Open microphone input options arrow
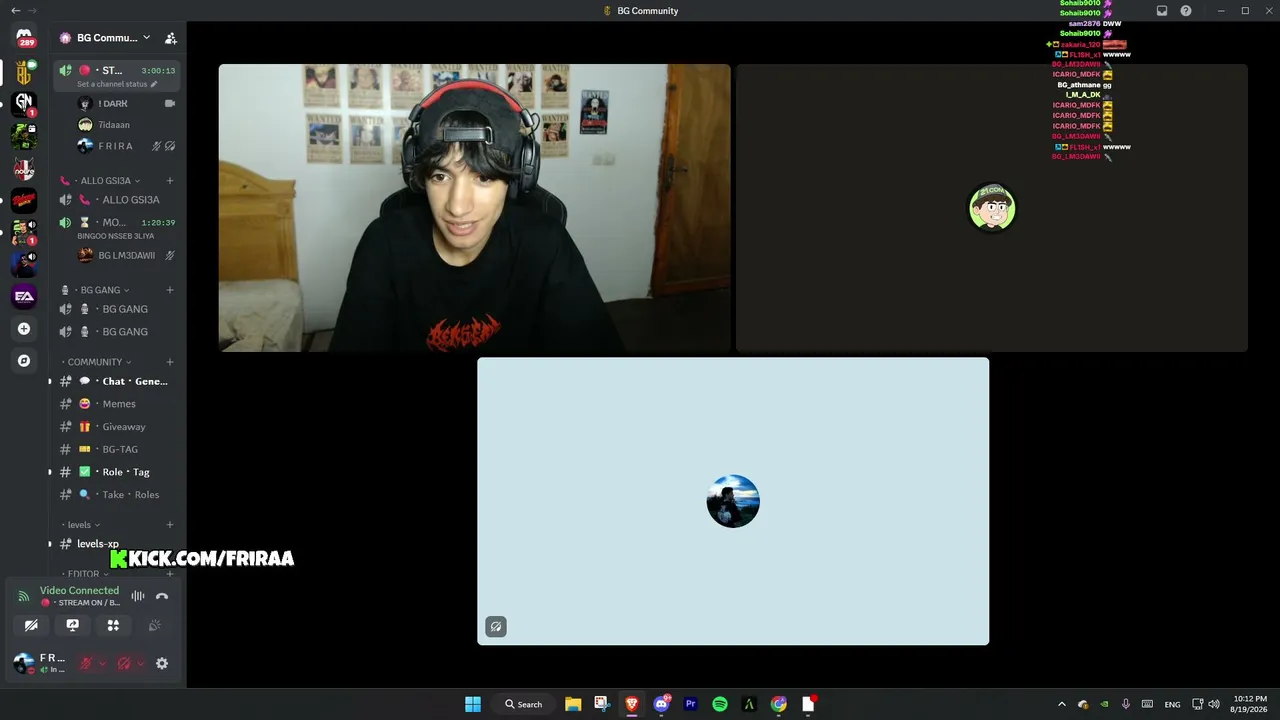Screen dimensions: 1280x720 pyautogui.click(x=102, y=663)
